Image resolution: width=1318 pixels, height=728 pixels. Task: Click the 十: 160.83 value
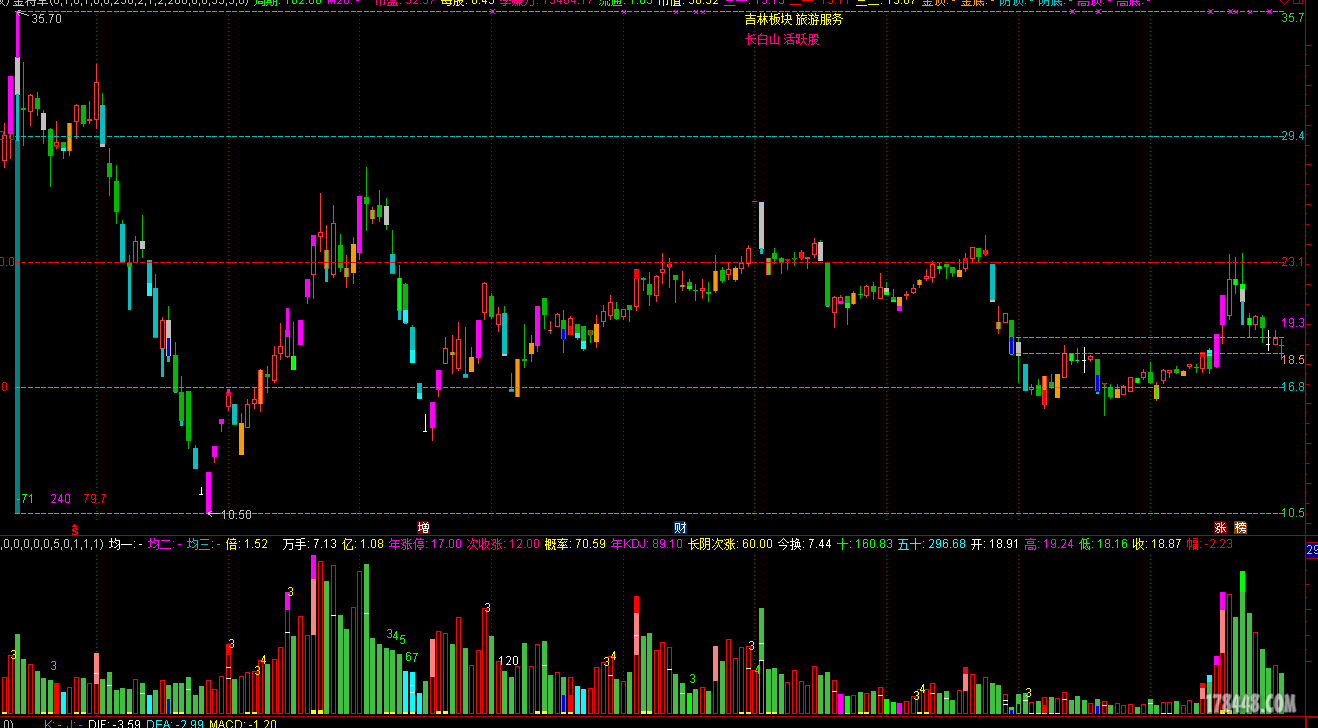tap(864, 544)
